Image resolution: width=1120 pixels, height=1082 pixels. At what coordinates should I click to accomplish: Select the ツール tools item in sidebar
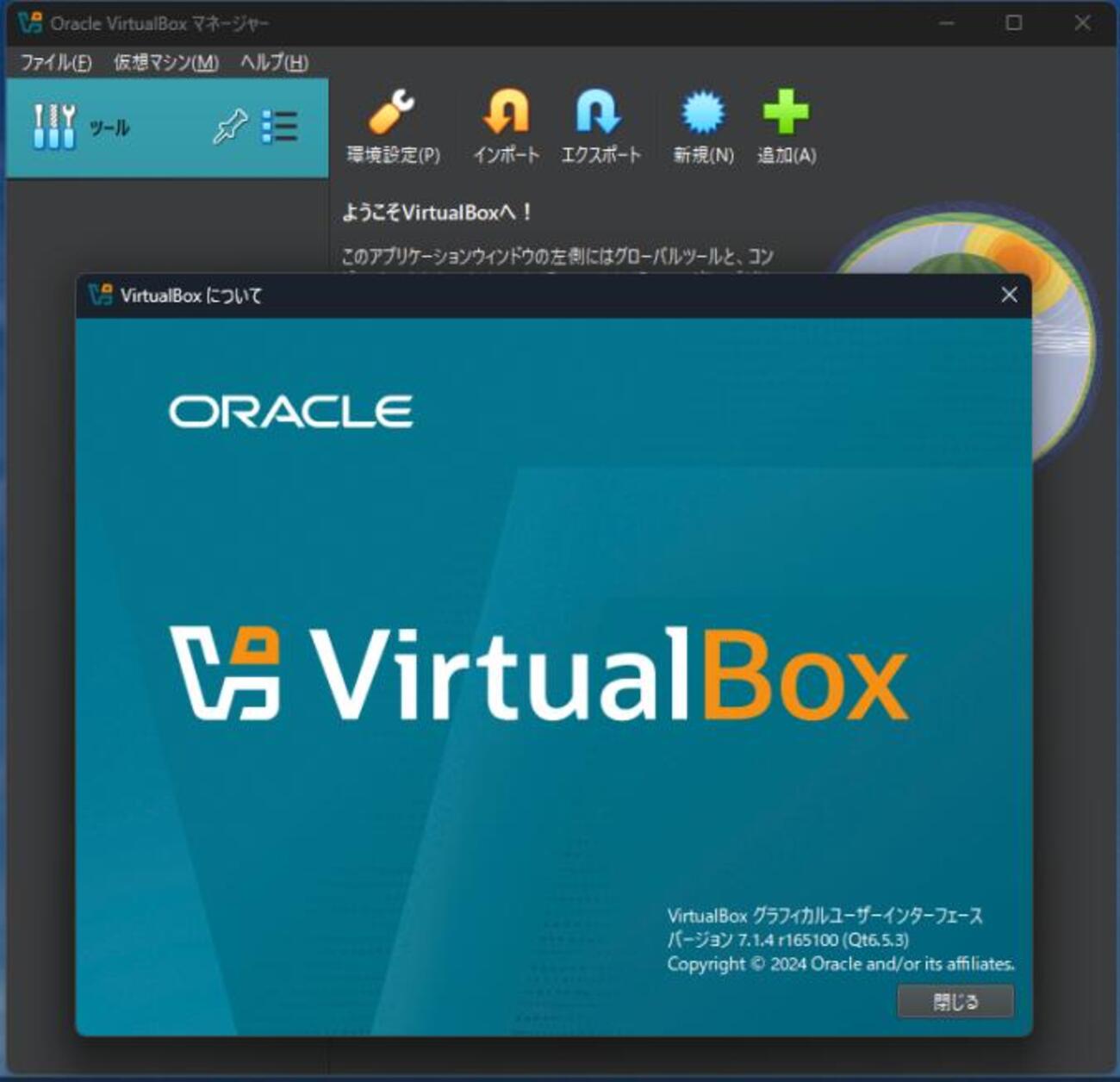167,128
